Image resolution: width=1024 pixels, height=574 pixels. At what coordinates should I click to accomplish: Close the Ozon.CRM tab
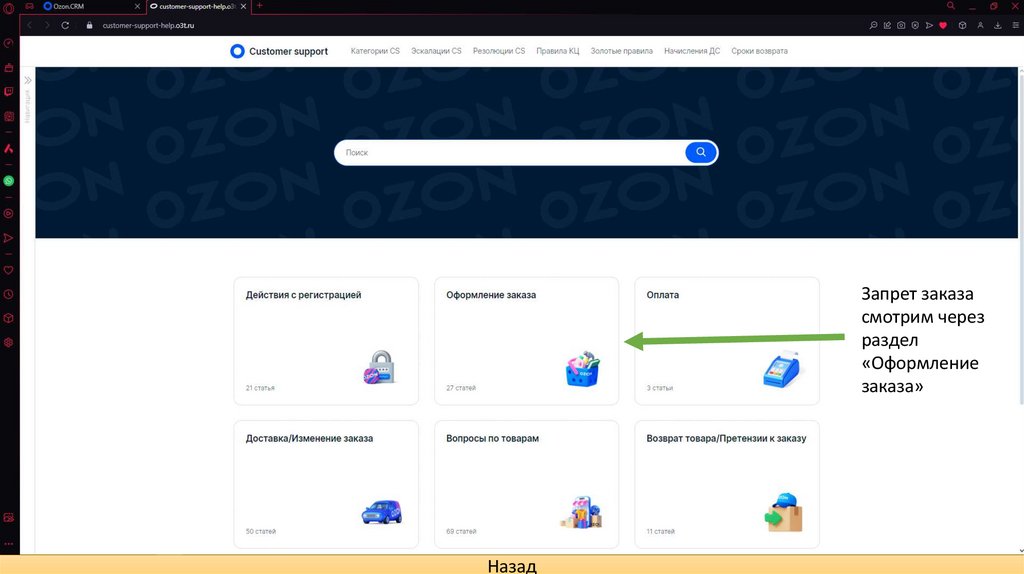[x=137, y=7]
